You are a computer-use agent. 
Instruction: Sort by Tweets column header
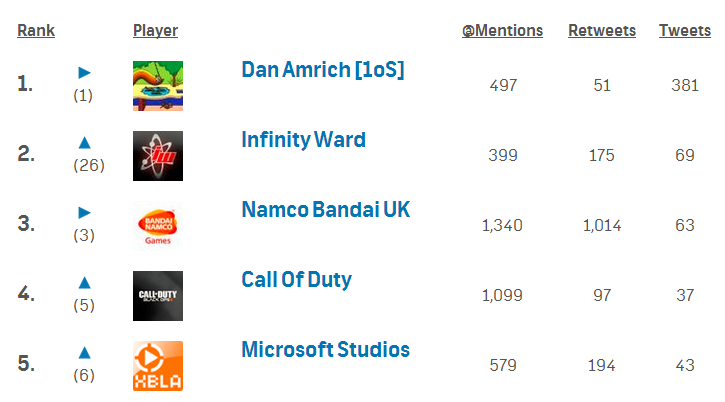[x=685, y=31]
